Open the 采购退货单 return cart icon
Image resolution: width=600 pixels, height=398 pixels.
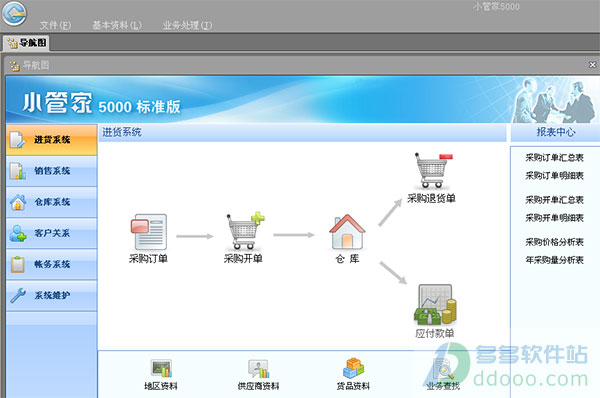(x=434, y=171)
